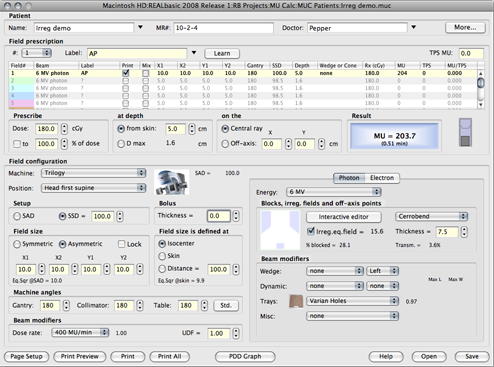Click the Print button

pyautogui.click(x=128, y=357)
